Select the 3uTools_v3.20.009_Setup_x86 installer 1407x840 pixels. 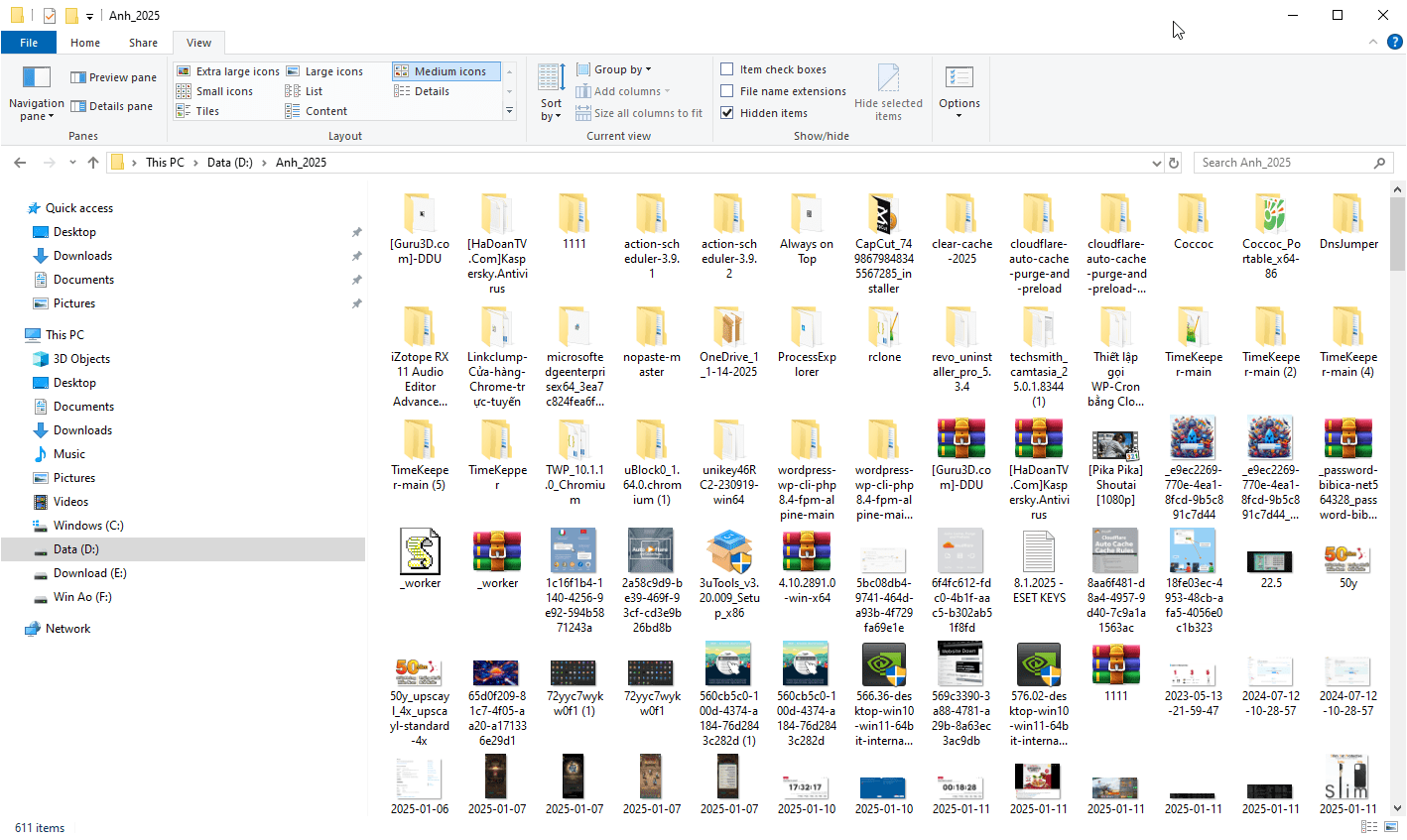coord(729,574)
